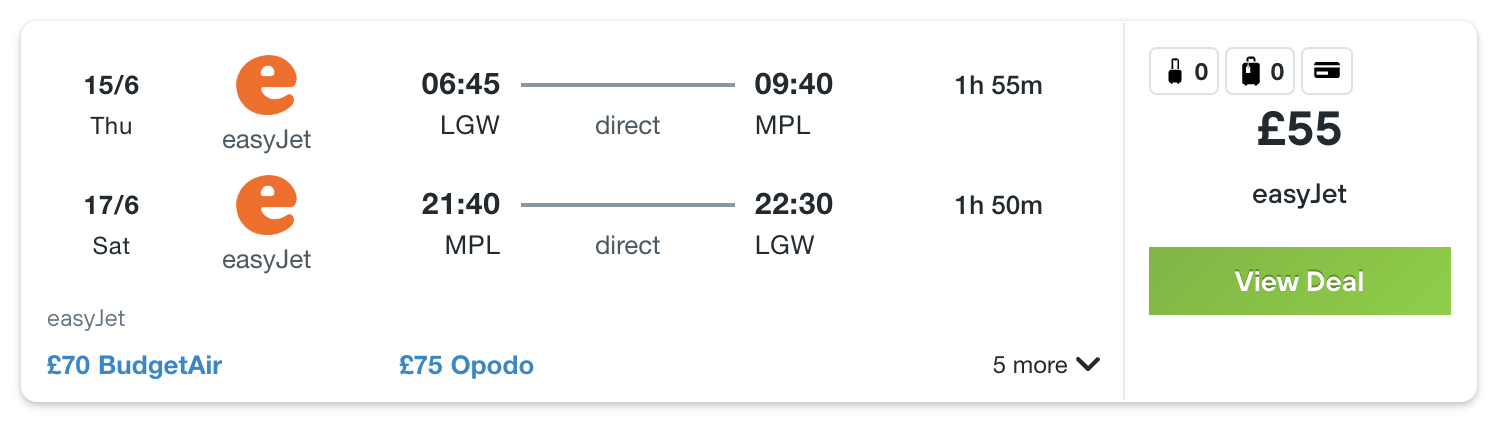Select the outbound 06:45 departure time

pyautogui.click(x=461, y=85)
